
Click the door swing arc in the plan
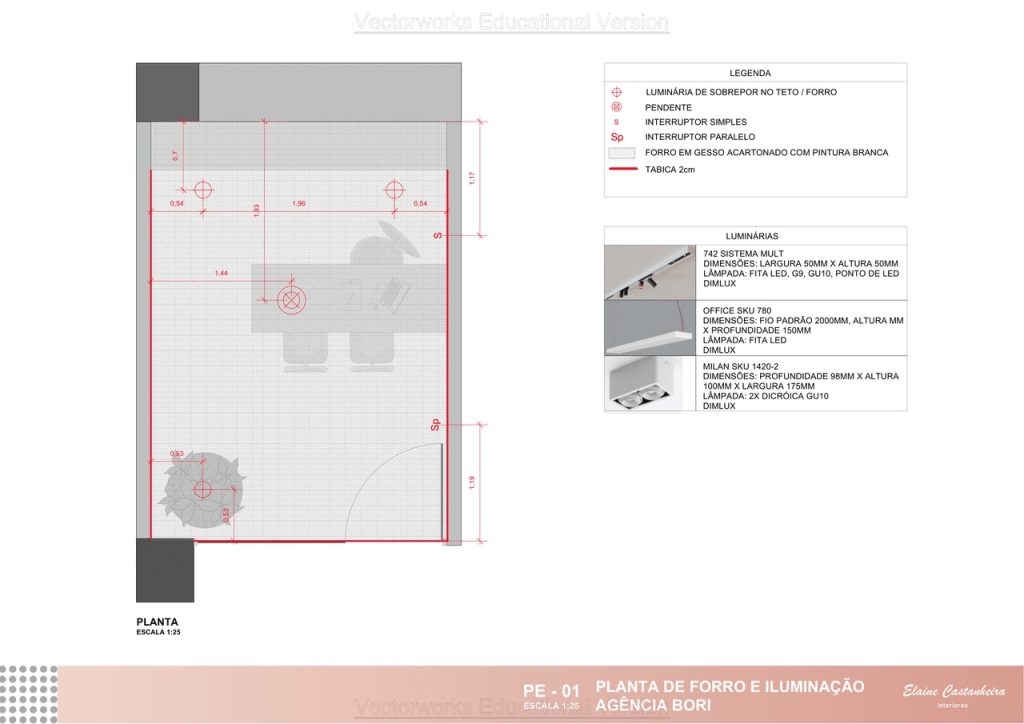[394, 492]
